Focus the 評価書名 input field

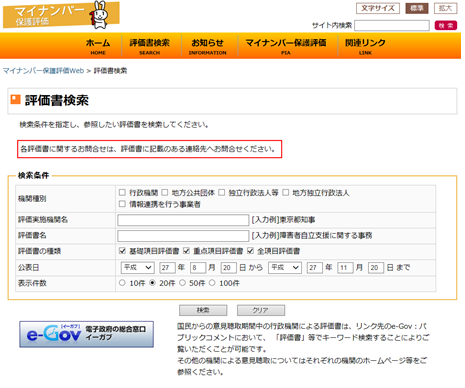183,236
